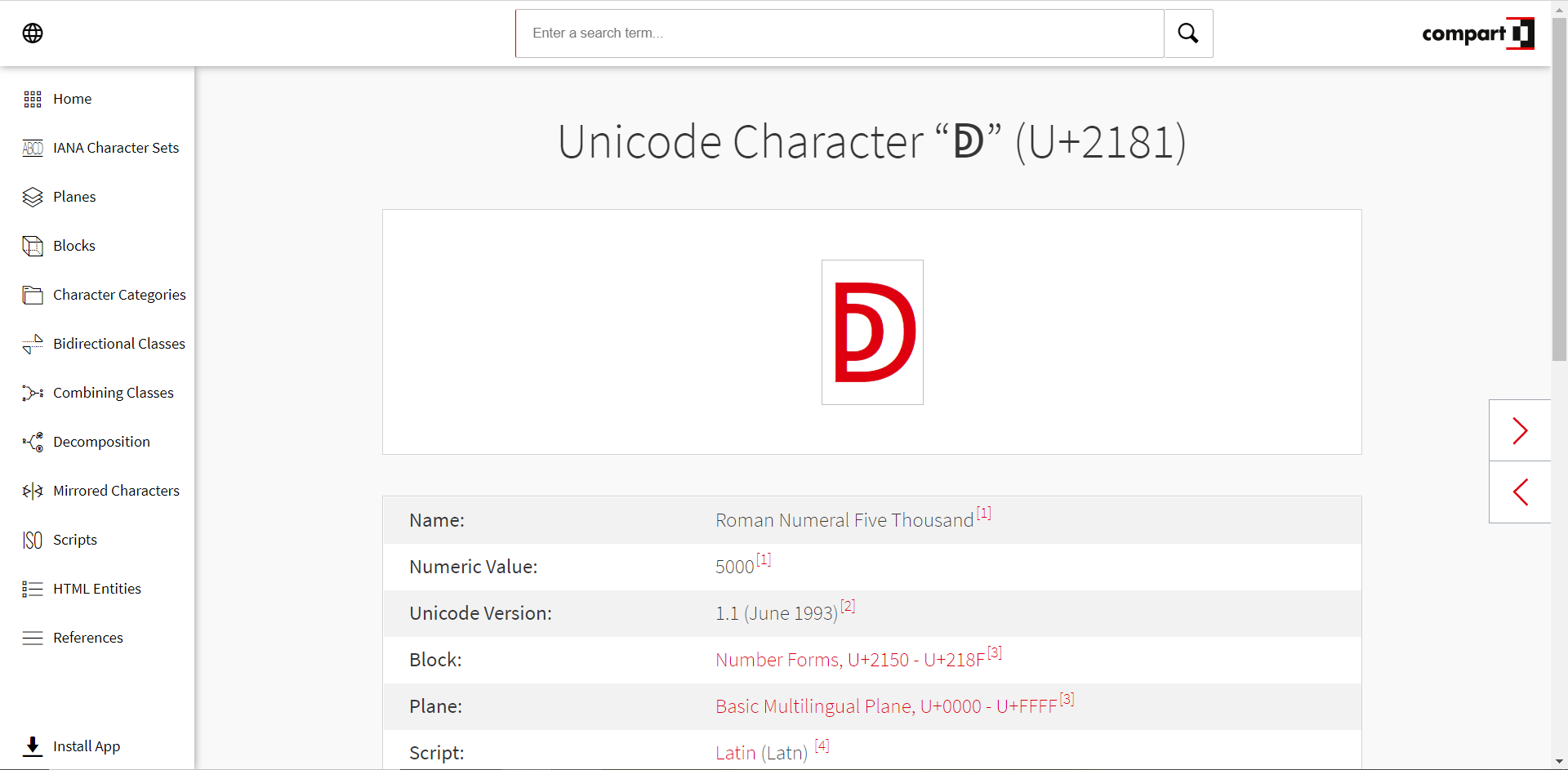Select the Mirrored Characters icon

33,491
